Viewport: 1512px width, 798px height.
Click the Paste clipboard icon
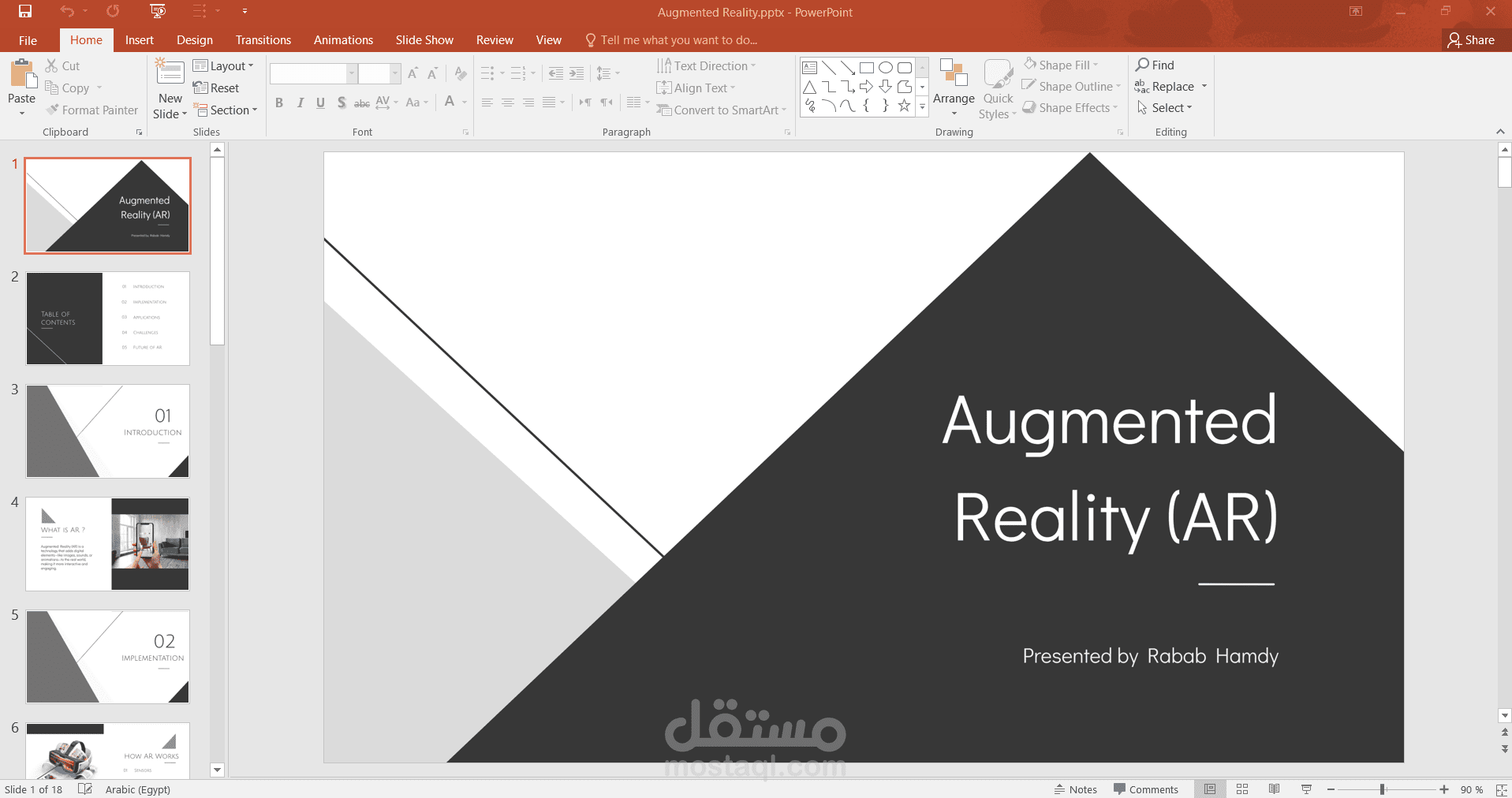(22, 76)
